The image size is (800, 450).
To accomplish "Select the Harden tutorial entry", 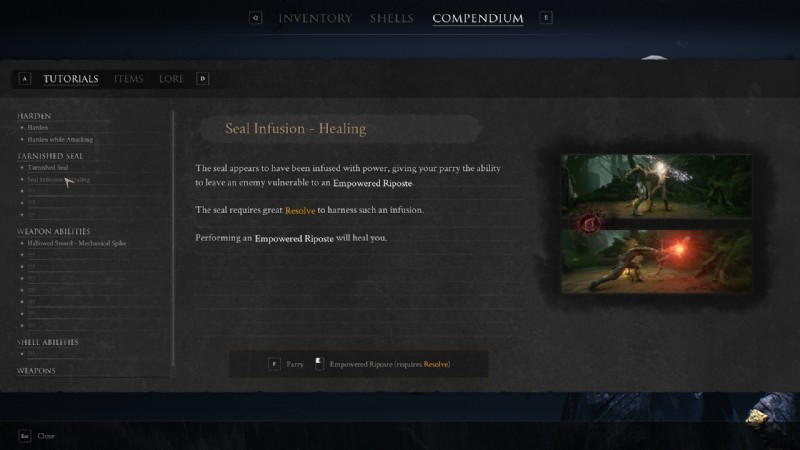I will tap(38, 128).
